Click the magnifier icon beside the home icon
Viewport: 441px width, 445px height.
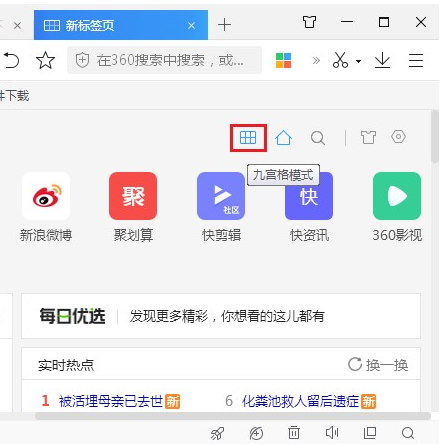coord(318,138)
